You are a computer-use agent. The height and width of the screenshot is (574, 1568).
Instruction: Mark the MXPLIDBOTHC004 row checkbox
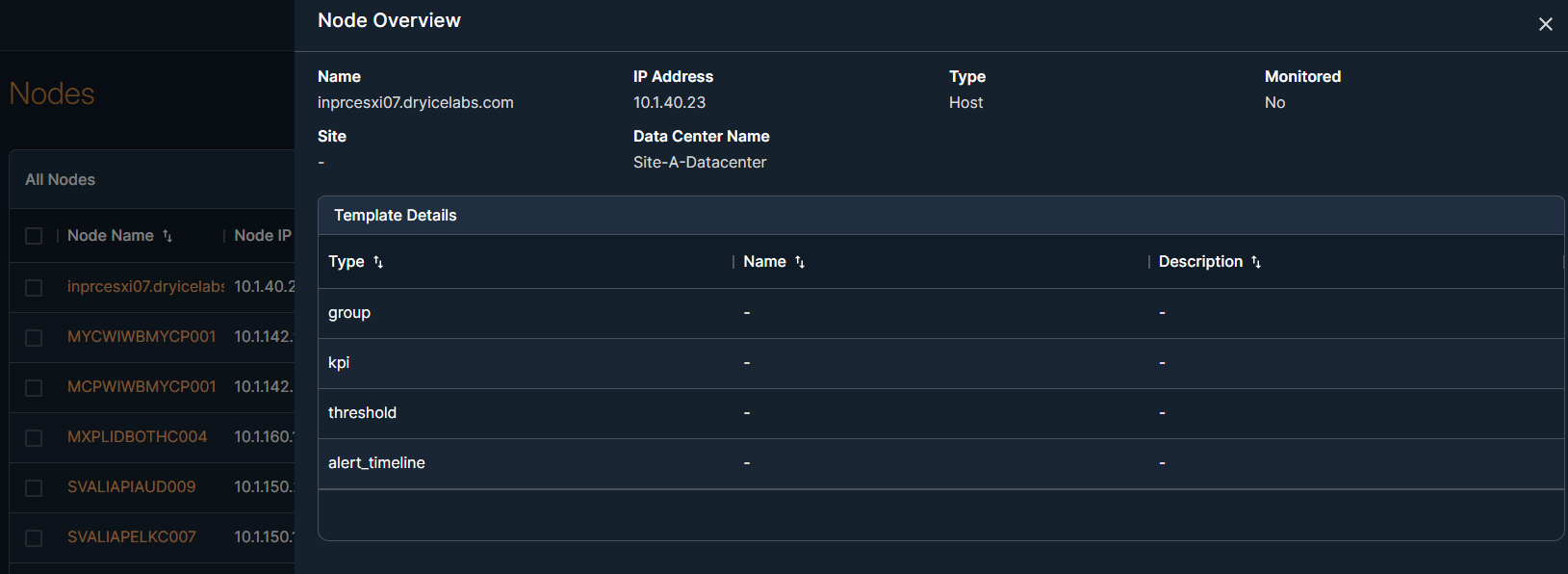[x=34, y=437]
